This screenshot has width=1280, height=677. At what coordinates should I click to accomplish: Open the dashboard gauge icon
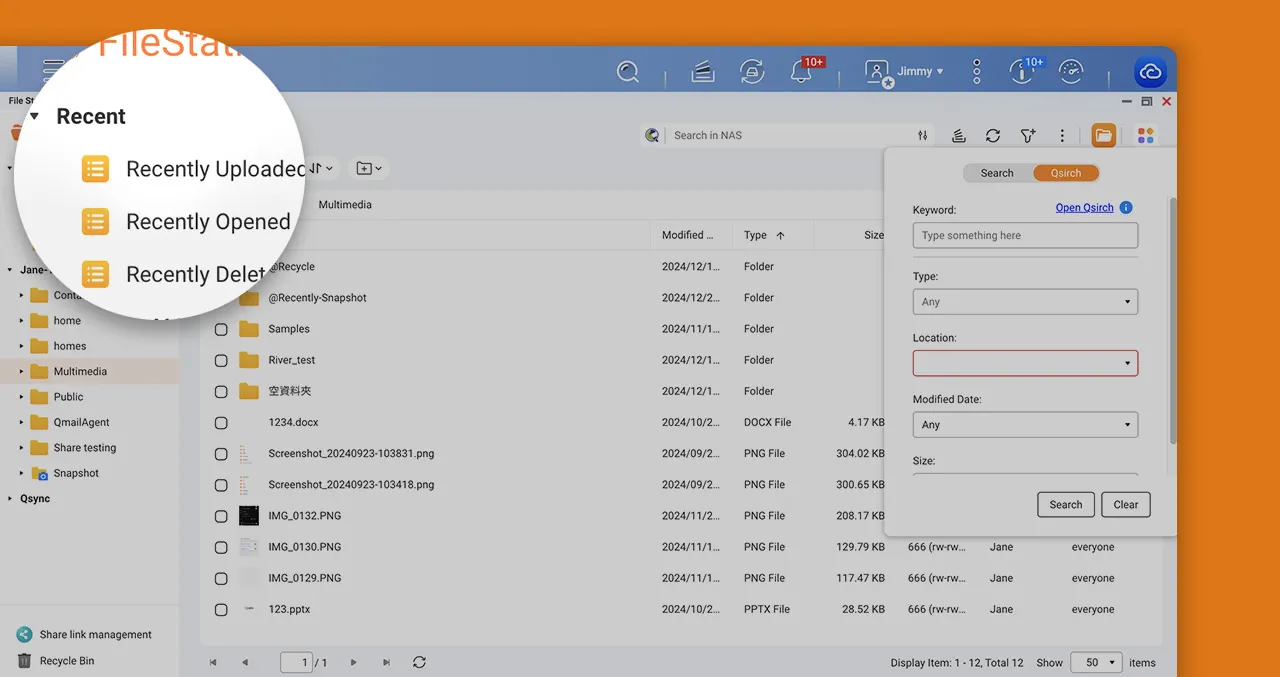click(1071, 72)
